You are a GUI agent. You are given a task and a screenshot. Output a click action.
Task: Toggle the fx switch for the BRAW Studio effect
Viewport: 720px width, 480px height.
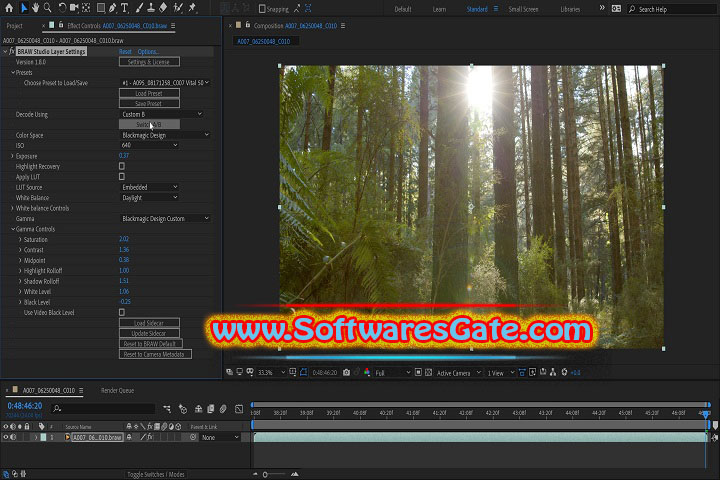click(x=12, y=51)
